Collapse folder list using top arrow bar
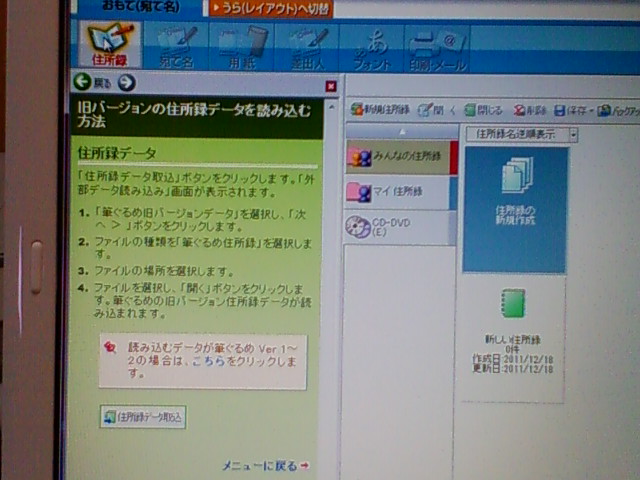 [402, 131]
